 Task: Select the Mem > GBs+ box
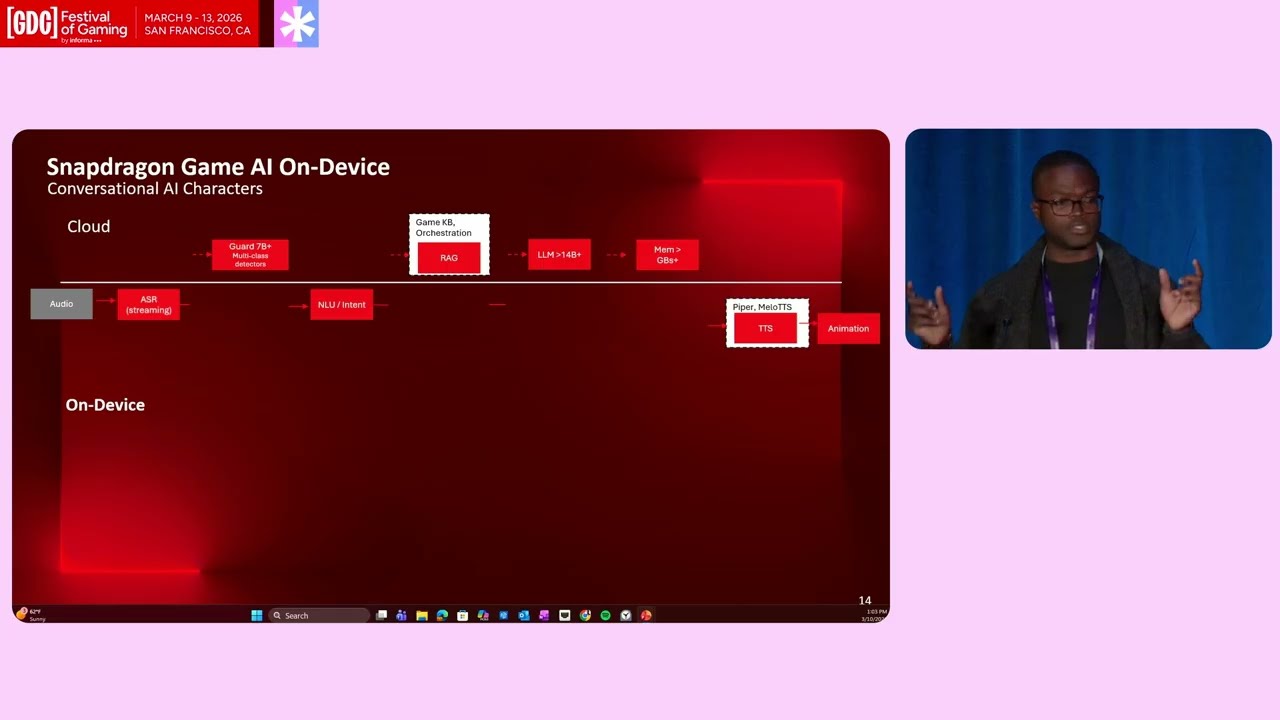(x=667, y=255)
